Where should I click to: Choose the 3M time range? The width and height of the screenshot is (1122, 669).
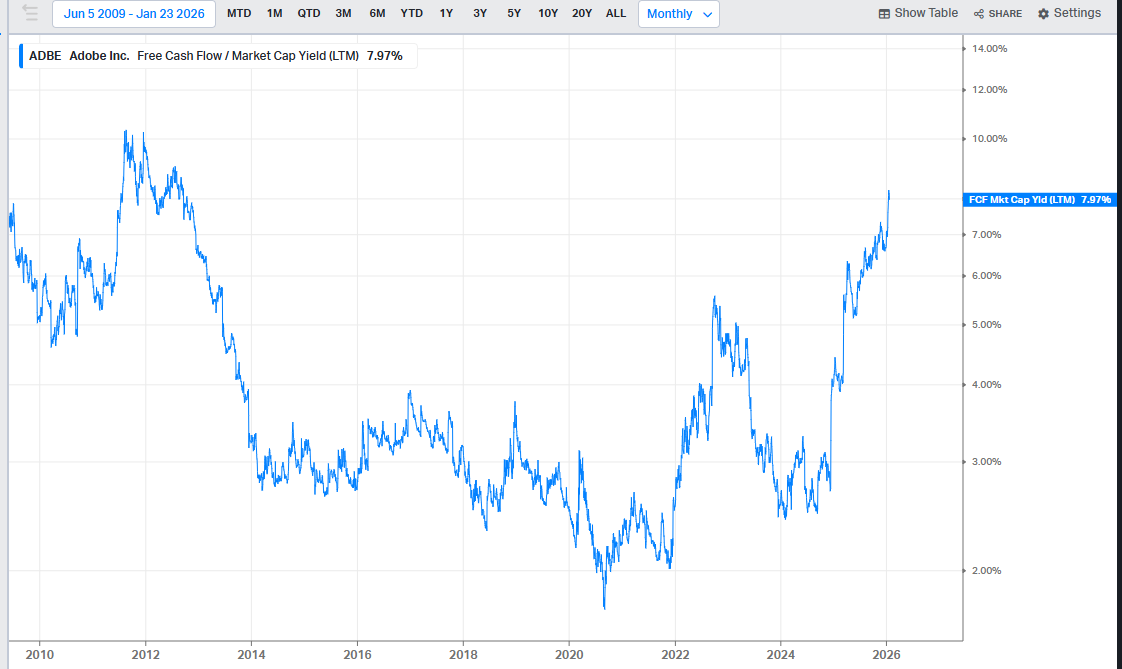click(x=343, y=14)
